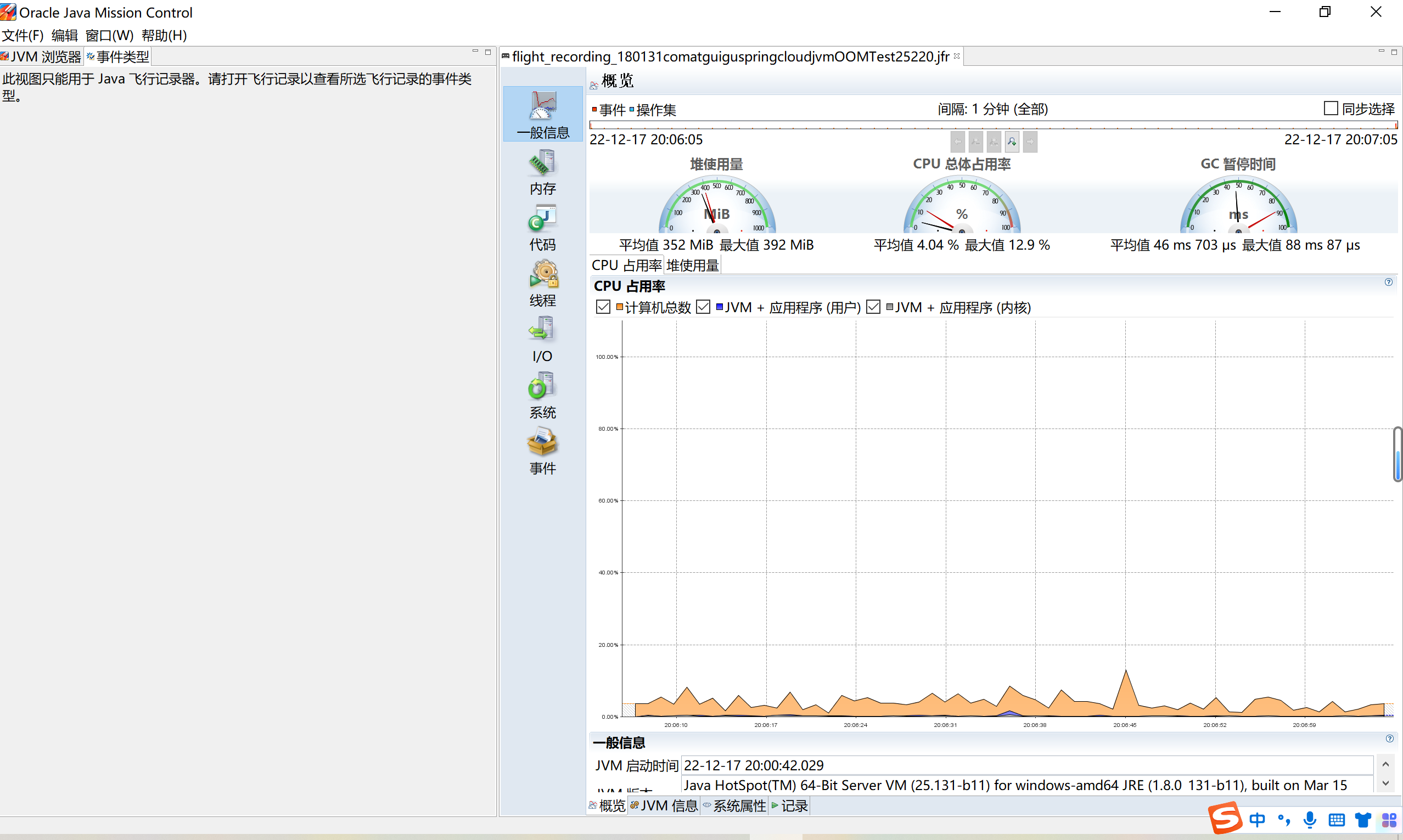
Task: Click the start time 22-12-17 20:06:05
Action: (x=646, y=139)
